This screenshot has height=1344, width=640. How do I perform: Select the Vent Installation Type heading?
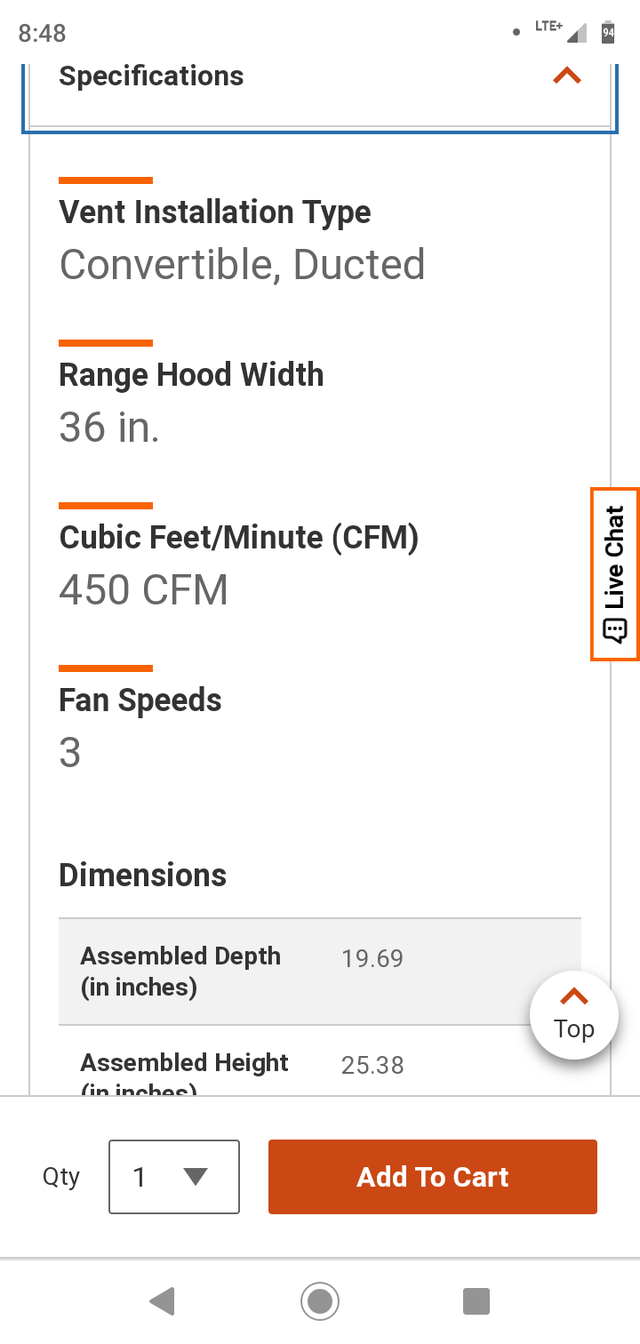pyautogui.click(x=215, y=212)
